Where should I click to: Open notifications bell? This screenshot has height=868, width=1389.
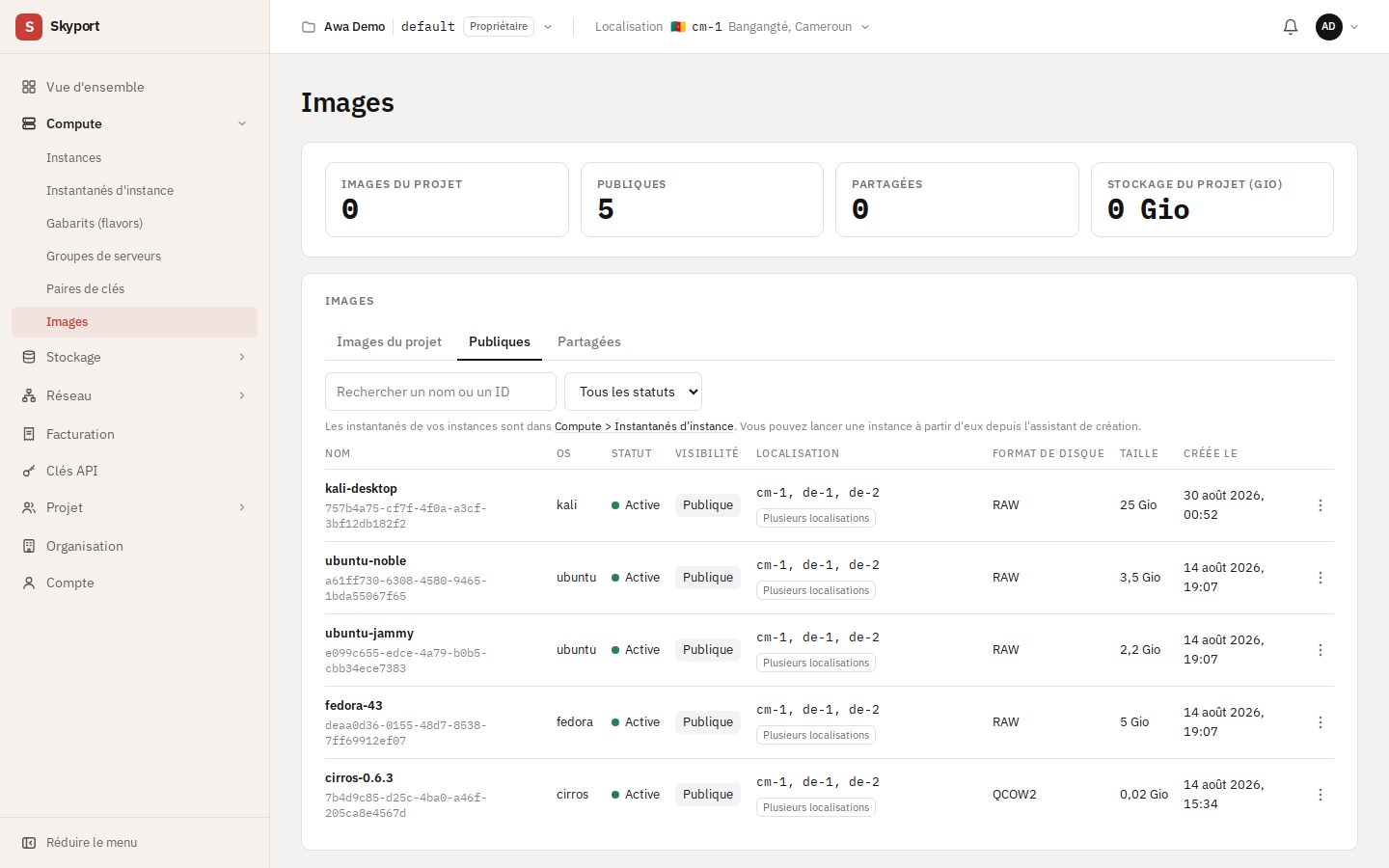1291,27
